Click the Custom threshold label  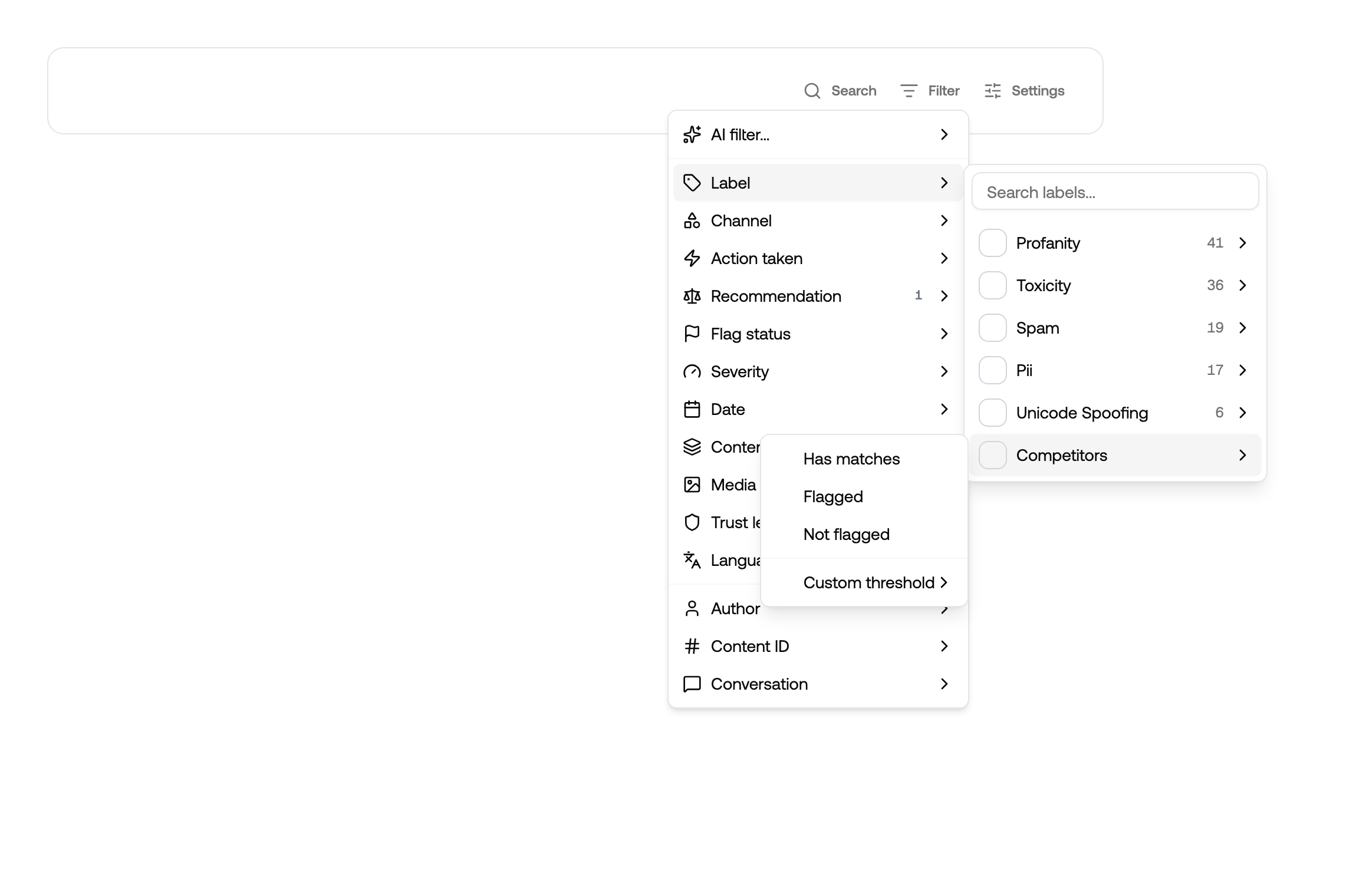(869, 582)
